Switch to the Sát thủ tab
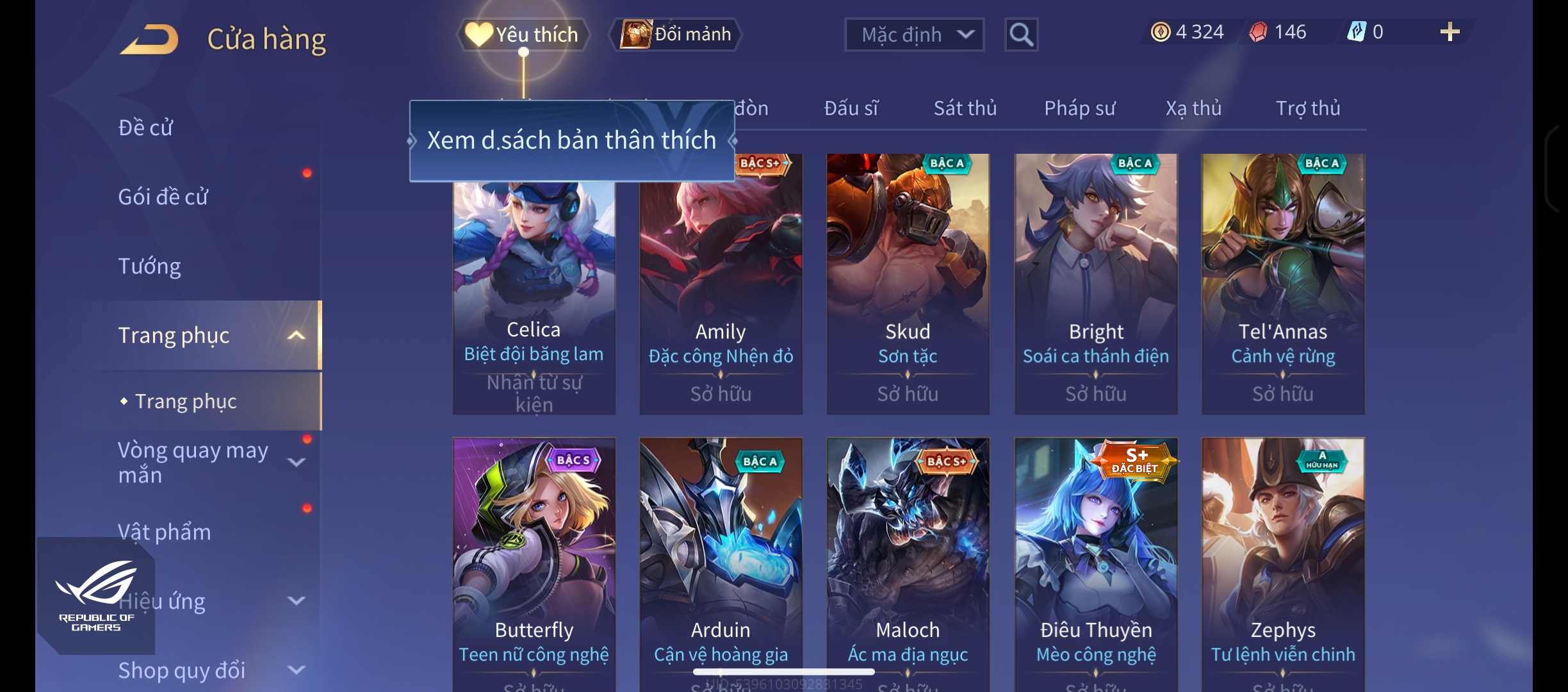This screenshot has width=1568, height=692. pos(965,108)
